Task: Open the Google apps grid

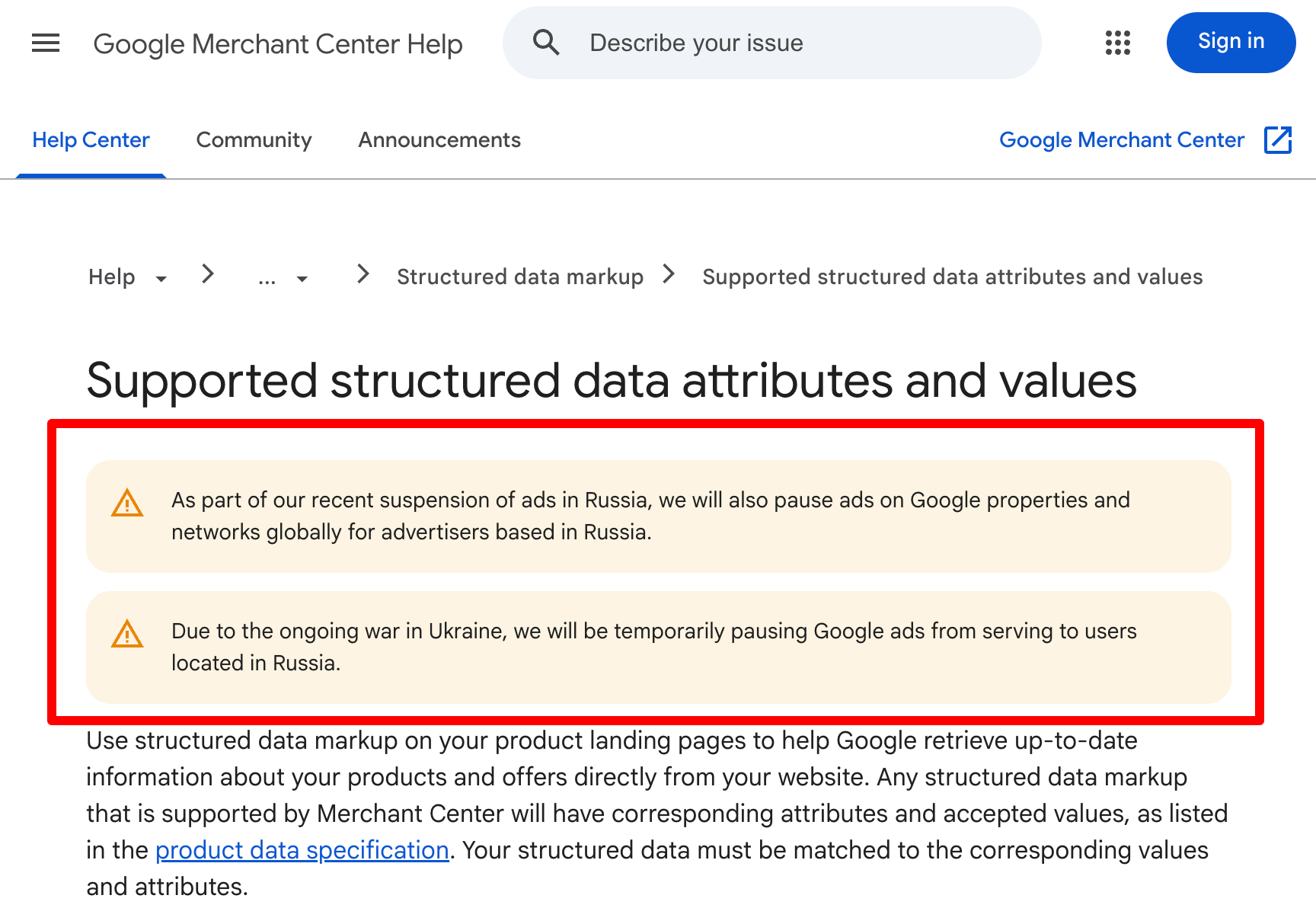Action: coord(1117,43)
